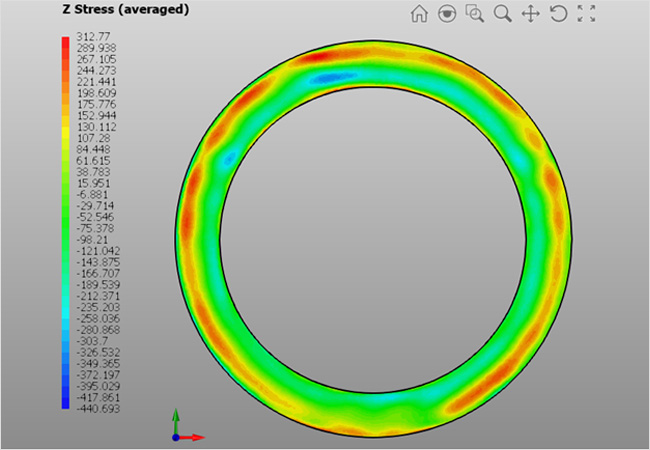
Task: Click the eye-shaped Look At icon
Action: [447, 14]
